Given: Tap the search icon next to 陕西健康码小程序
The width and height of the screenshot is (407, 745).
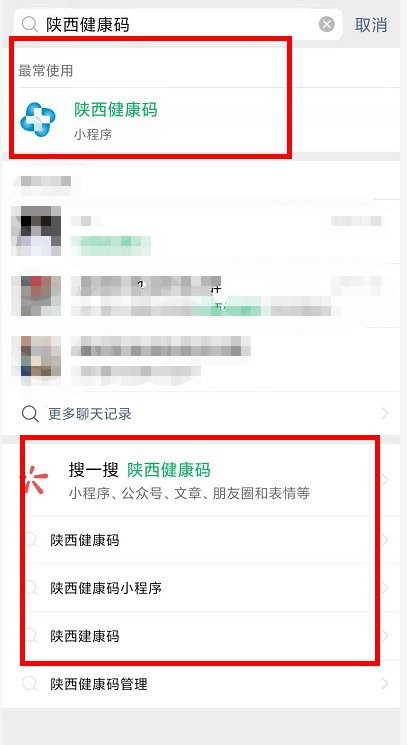Looking at the screenshot, I should point(31,588).
